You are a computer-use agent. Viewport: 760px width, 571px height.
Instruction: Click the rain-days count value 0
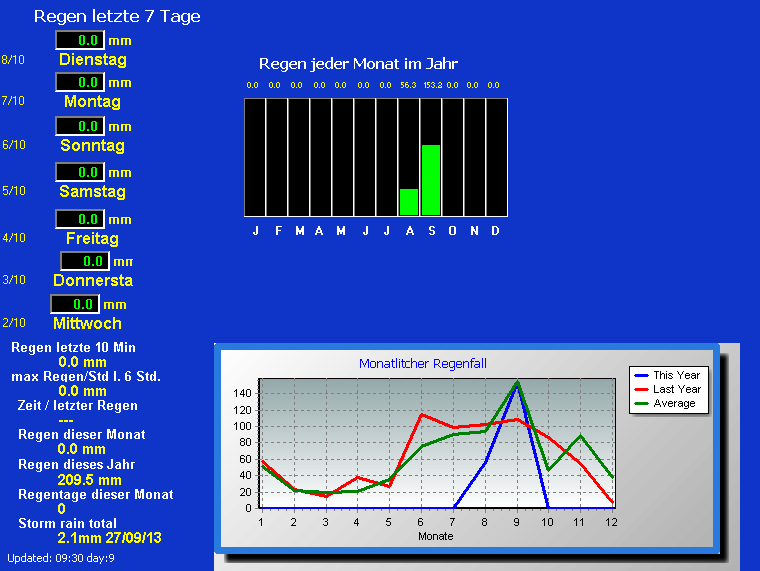click(x=62, y=509)
